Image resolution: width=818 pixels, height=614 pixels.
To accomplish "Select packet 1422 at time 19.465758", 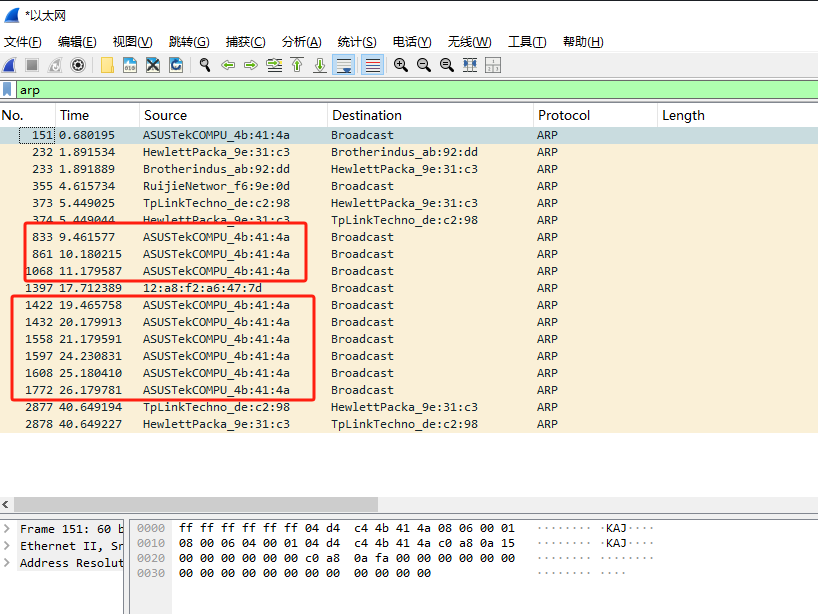I will click(x=409, y=305).
